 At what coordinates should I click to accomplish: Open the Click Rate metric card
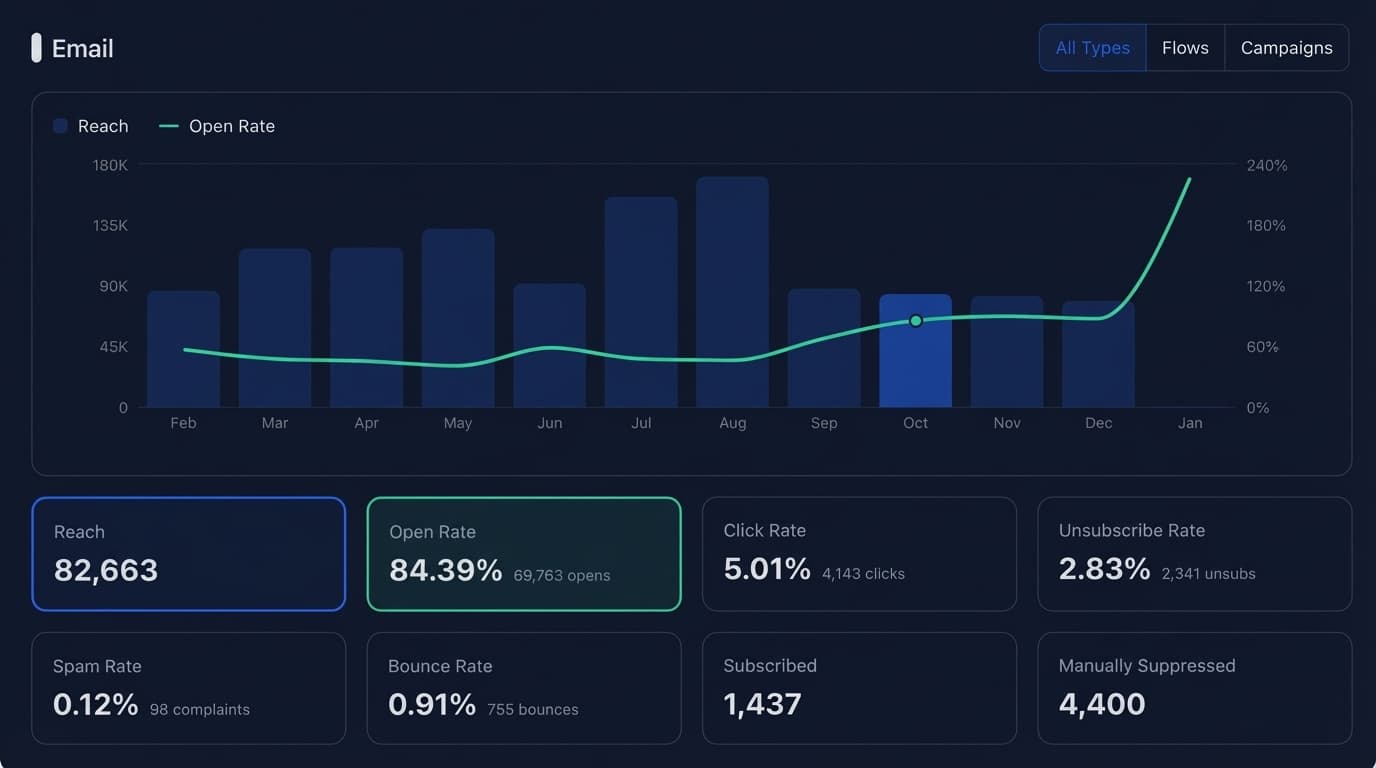858,554
